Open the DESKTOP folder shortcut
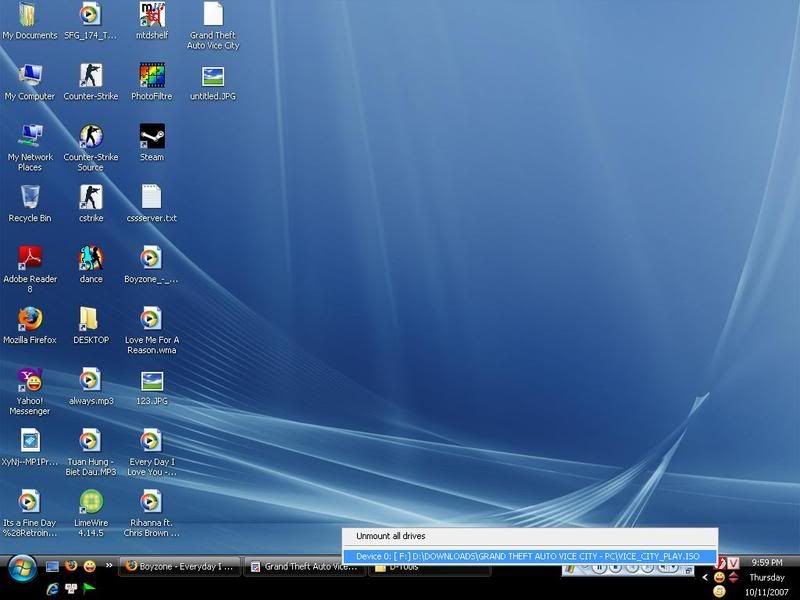 coord(90,326)
